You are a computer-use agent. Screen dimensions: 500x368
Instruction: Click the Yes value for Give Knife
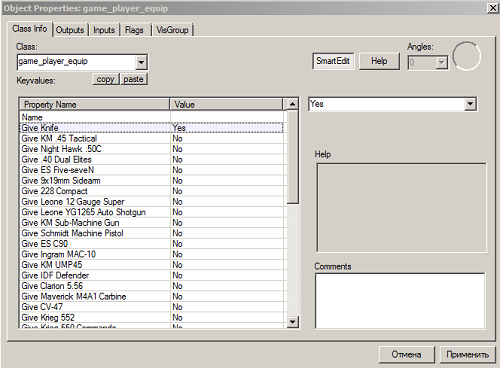point(179,128)
